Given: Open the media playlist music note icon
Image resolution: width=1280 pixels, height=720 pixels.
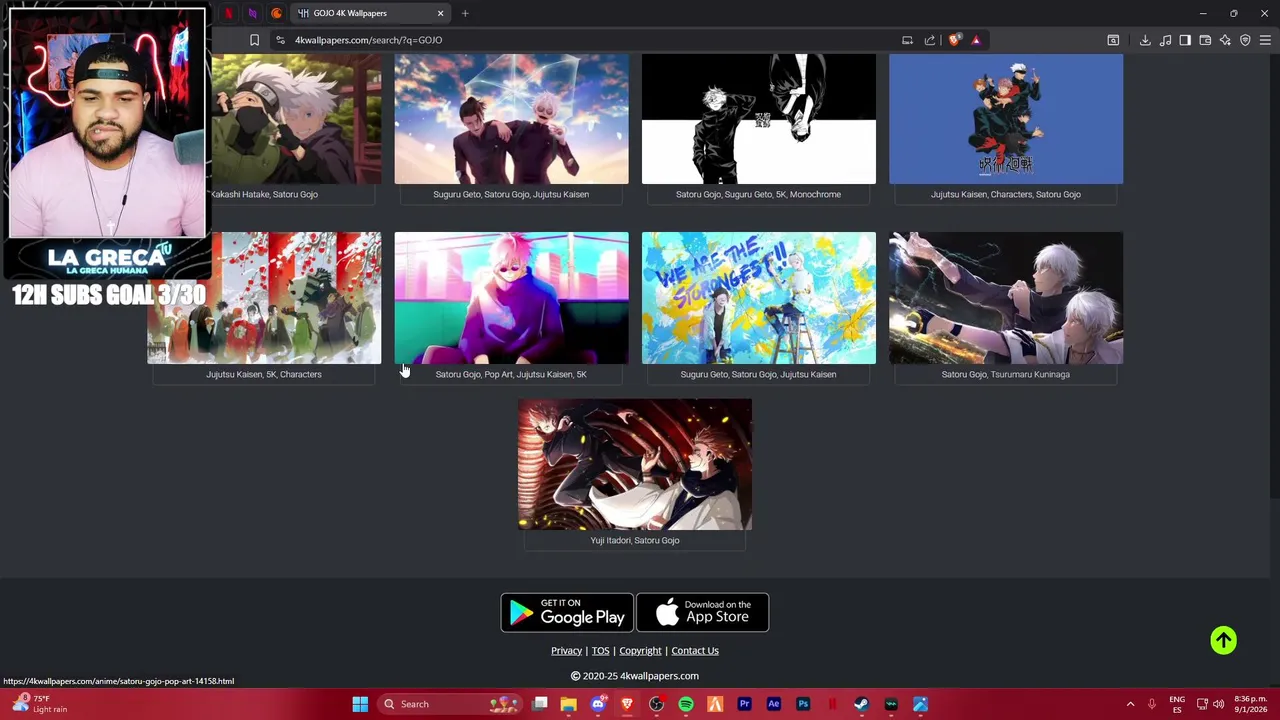Looking at the screenshot, I should [1165, 40].
